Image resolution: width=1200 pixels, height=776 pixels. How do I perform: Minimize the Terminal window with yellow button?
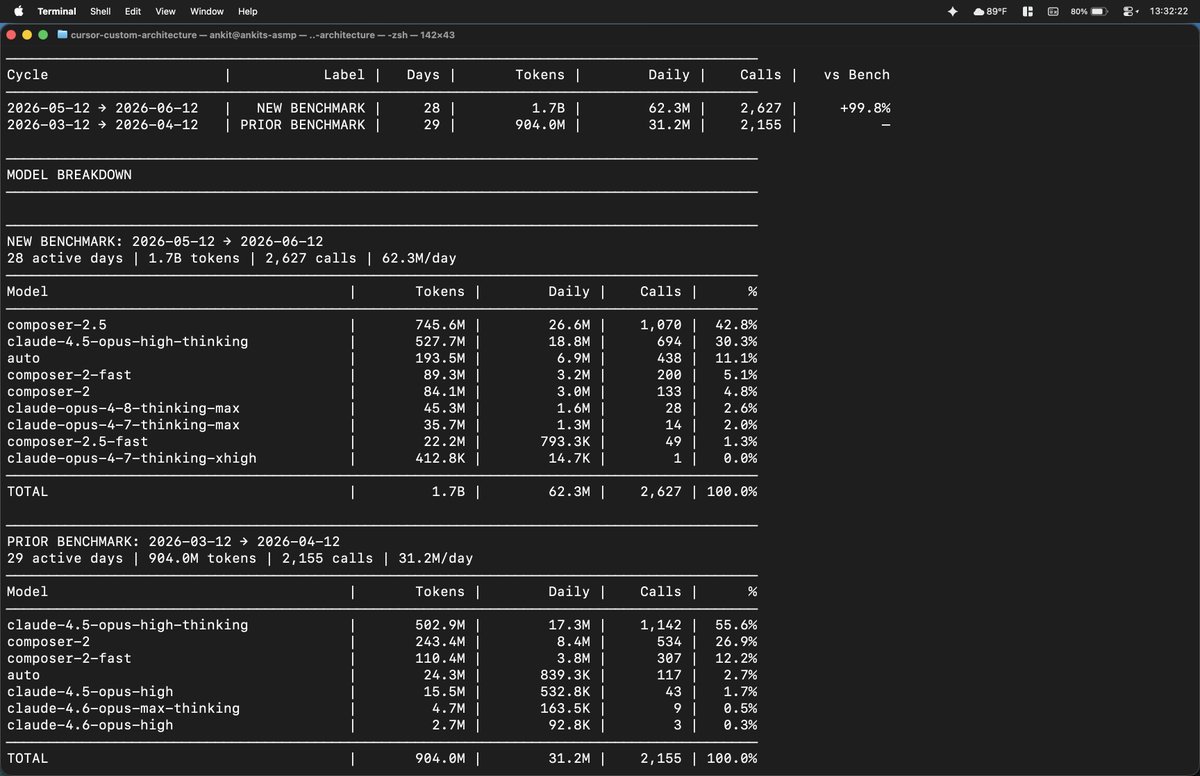pyautogui.click(x=28, y=34)
